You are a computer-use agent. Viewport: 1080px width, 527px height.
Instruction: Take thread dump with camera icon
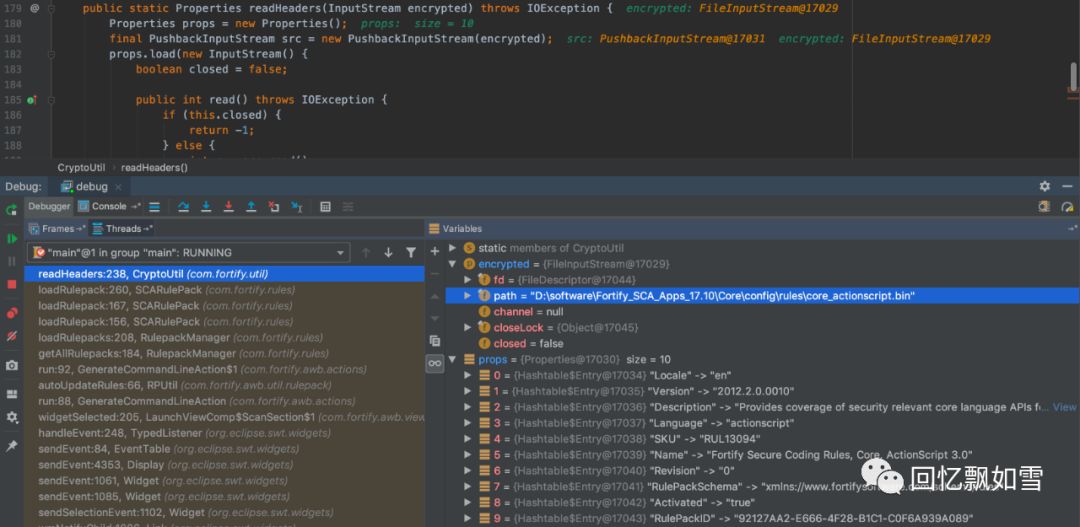click(12, 366)
